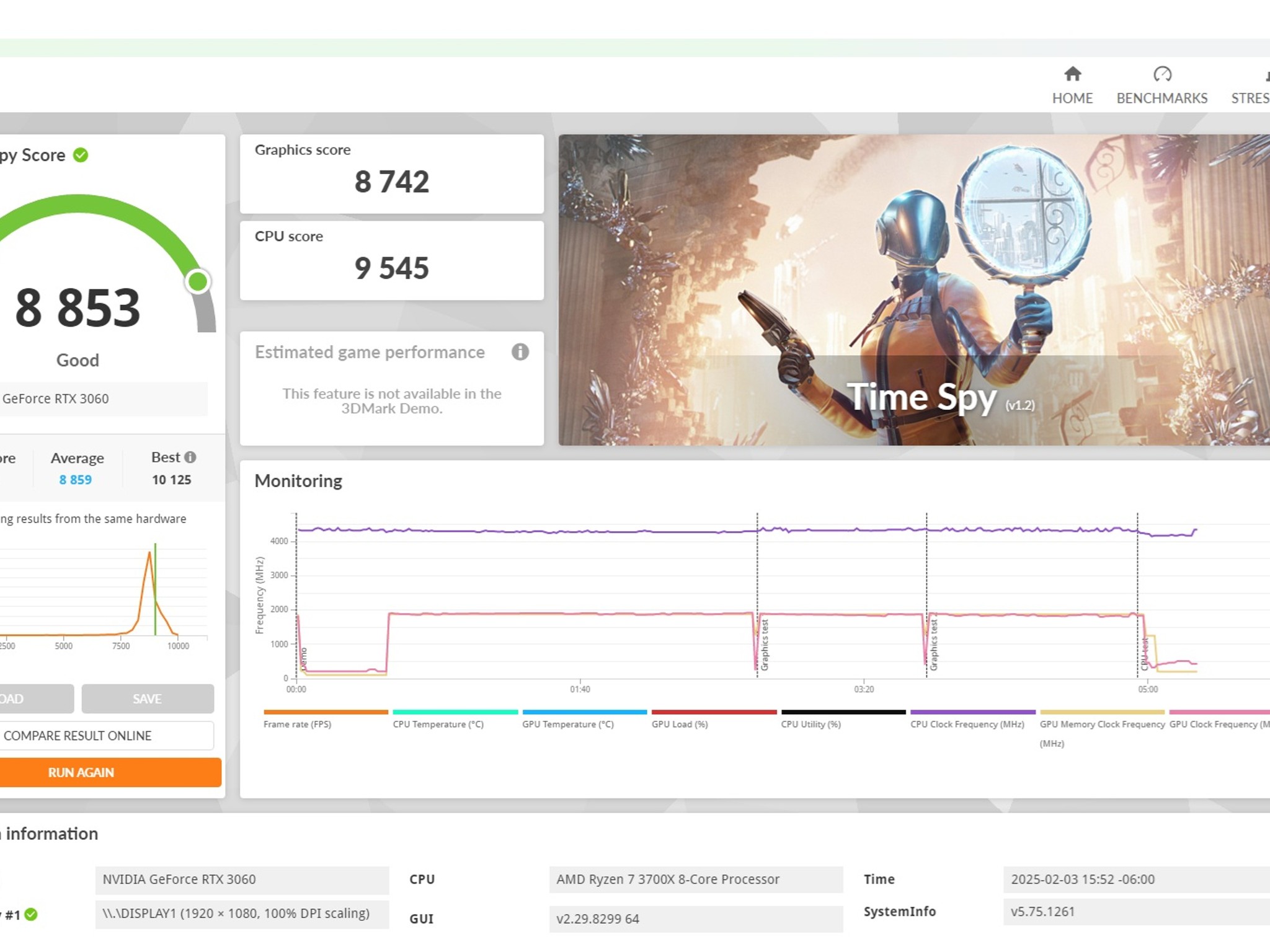Screen dimensions: 1270x952
Task: Click the Time value 2025-02-03 15:52
Action: pyautogui.click(x=1136, y=879)
